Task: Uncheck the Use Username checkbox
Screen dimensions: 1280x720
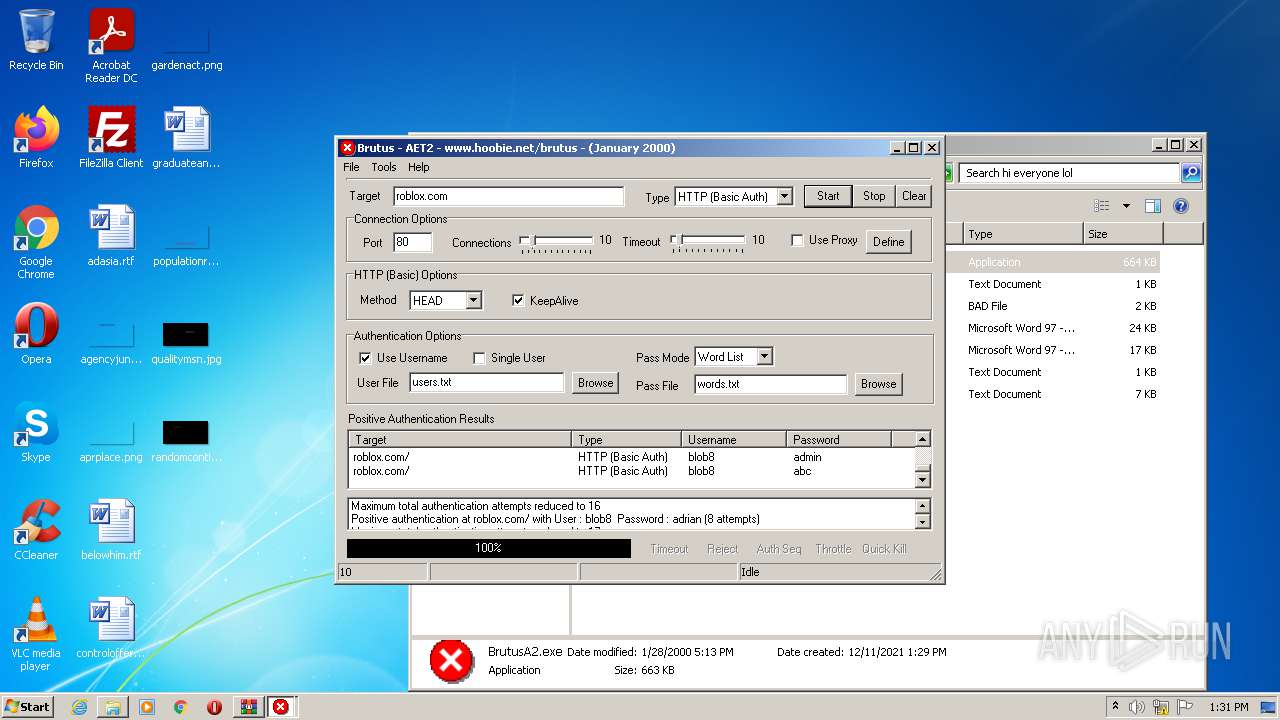Action: point(365,358)
